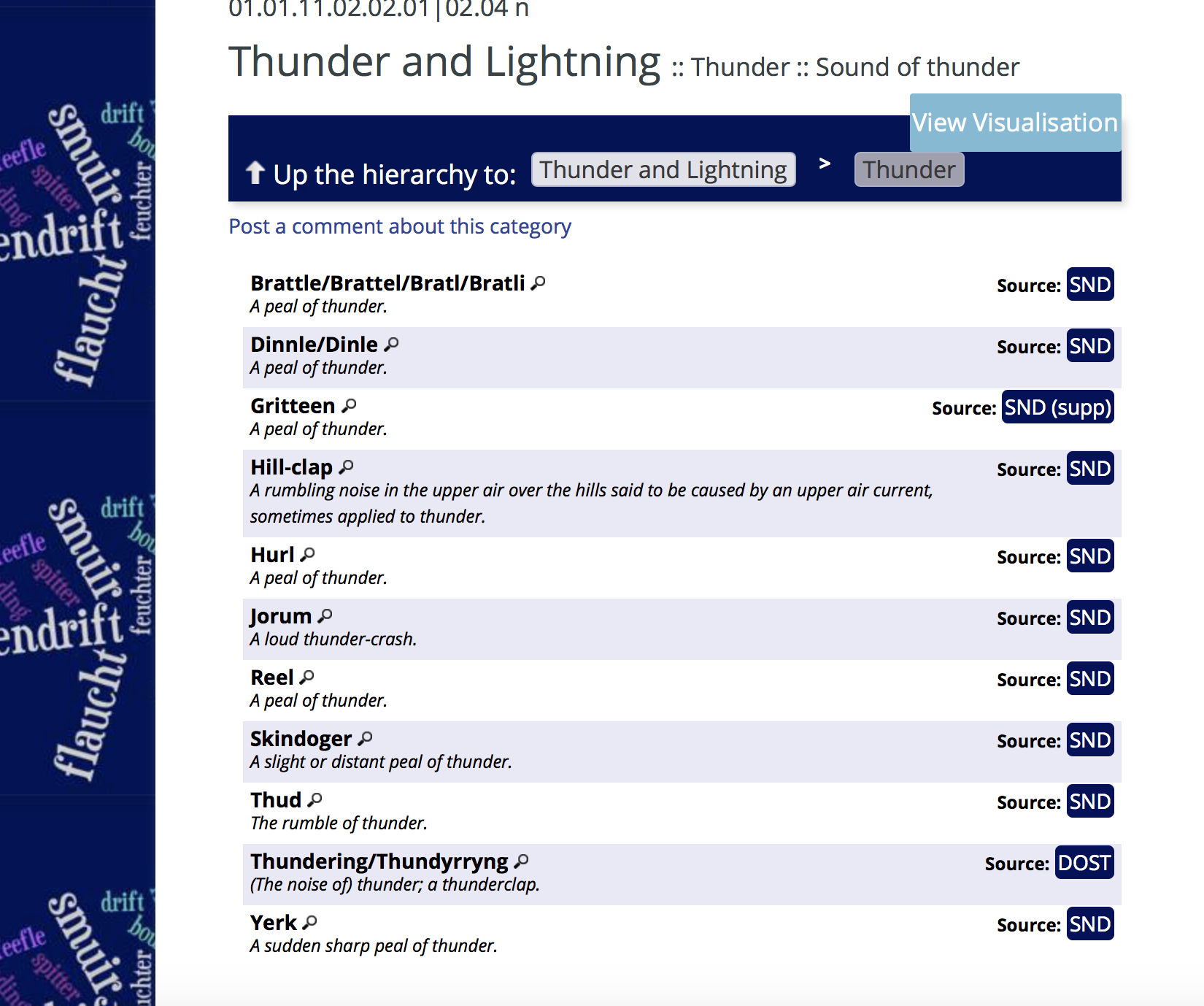
Task: Select the search icon beside Hurl
Action: [308, 555]
